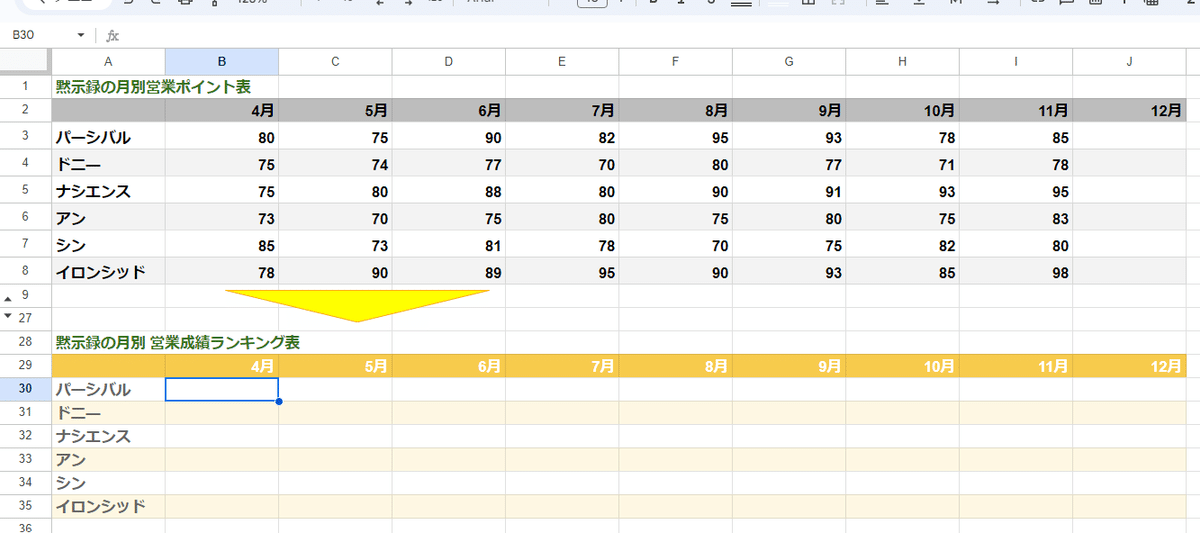Click 8月 header in gray row

(x=675, y=111)
